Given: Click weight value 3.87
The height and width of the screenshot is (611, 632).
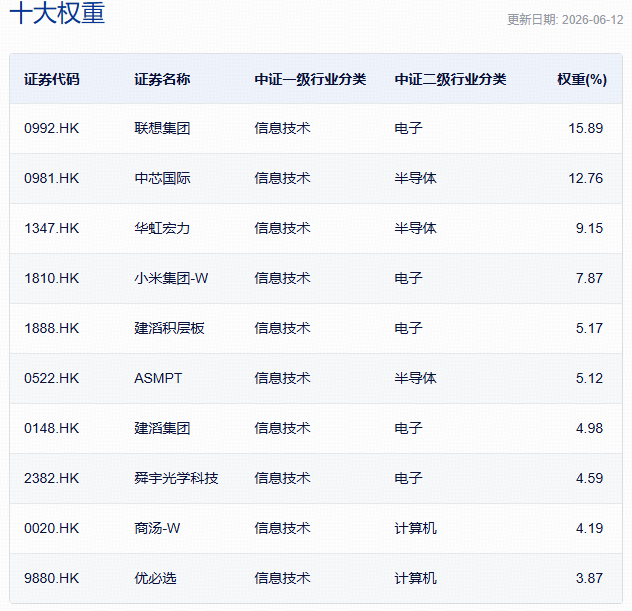Looking at the screenshot, I should click(x=589, y=578).
